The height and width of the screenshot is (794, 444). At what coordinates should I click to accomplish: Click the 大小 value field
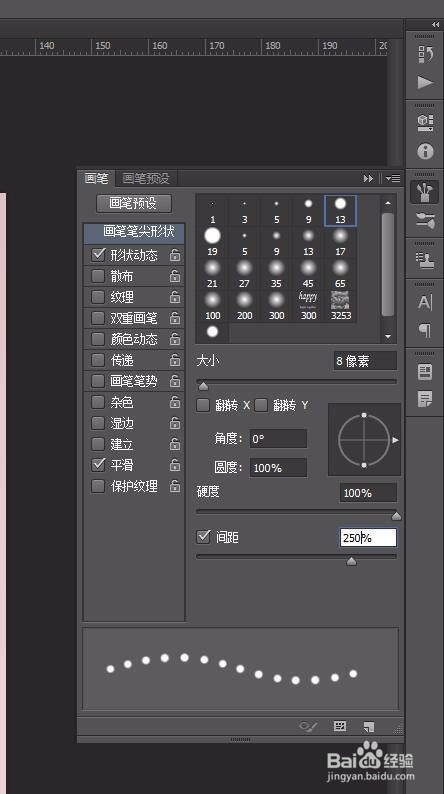coord(366,361)
